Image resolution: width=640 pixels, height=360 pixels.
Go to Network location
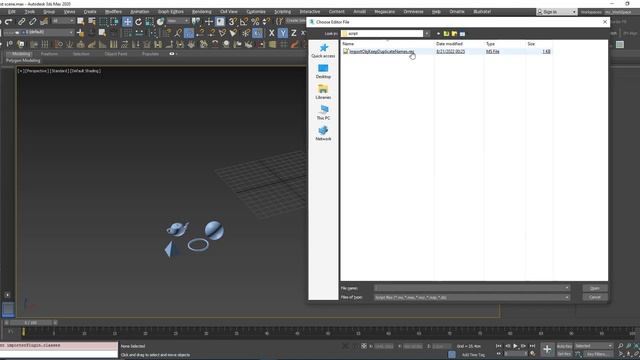pyautogui.click(x=323, y=133)
